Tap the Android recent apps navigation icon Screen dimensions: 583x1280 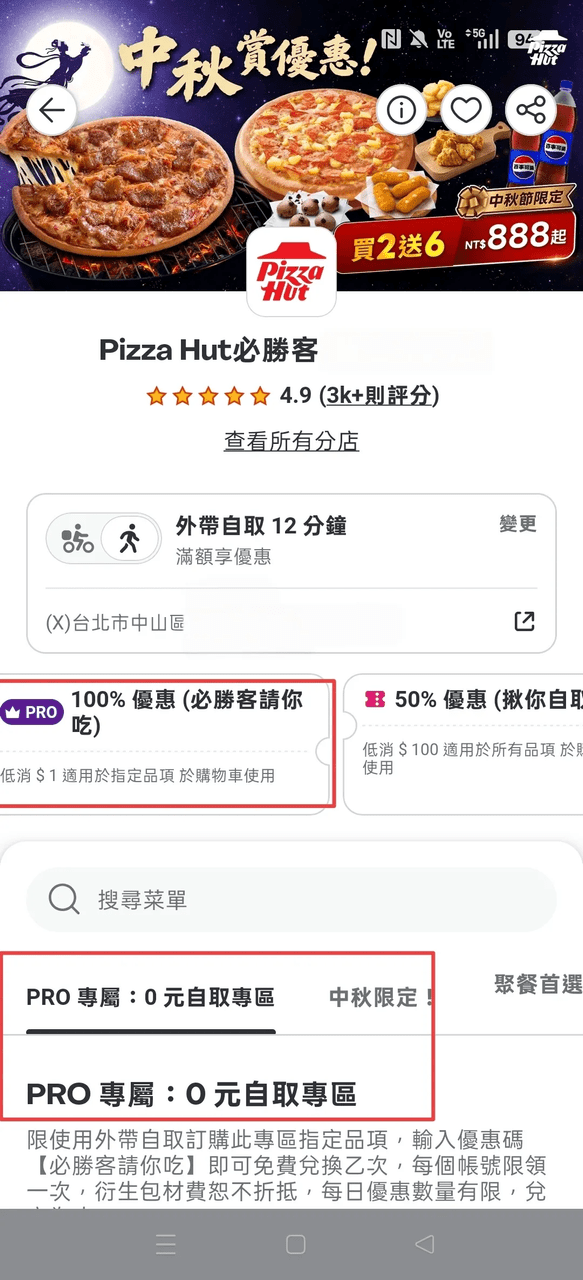[x=166, y=1244]
